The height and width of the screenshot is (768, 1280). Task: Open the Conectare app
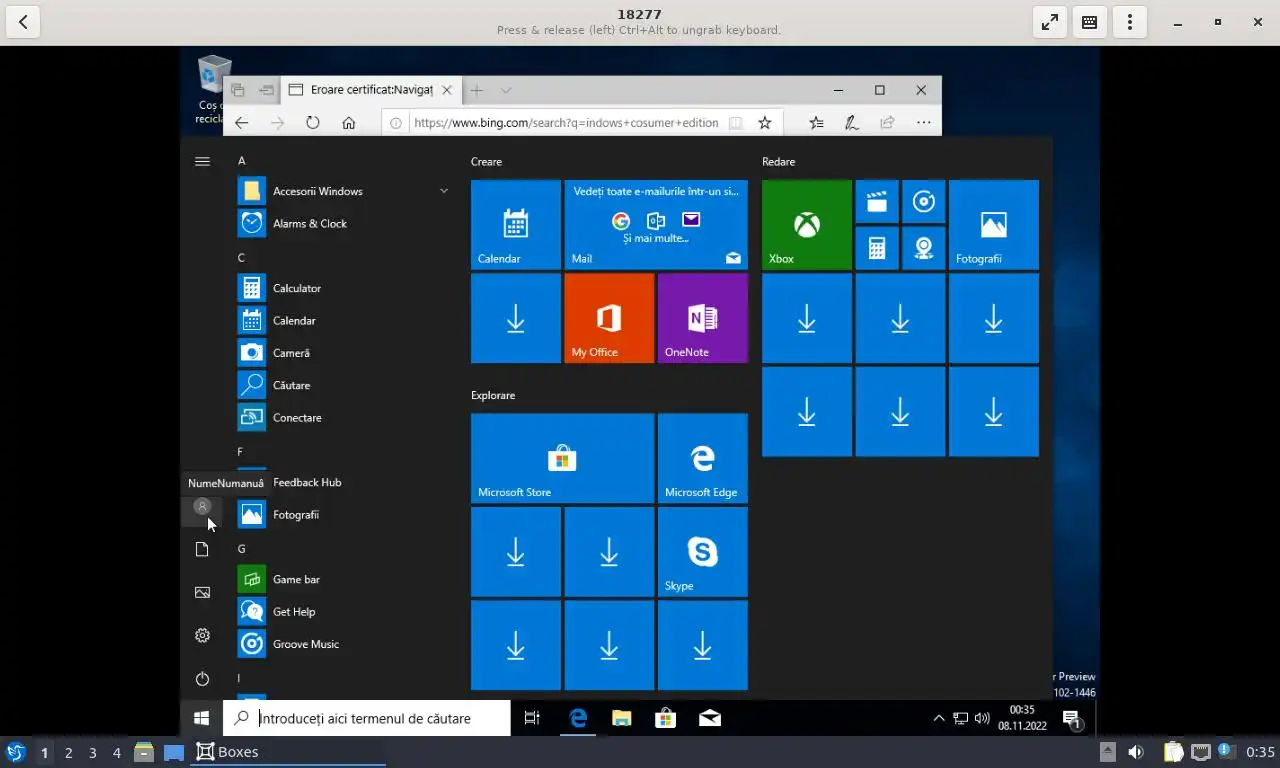(x=342, y=417)
